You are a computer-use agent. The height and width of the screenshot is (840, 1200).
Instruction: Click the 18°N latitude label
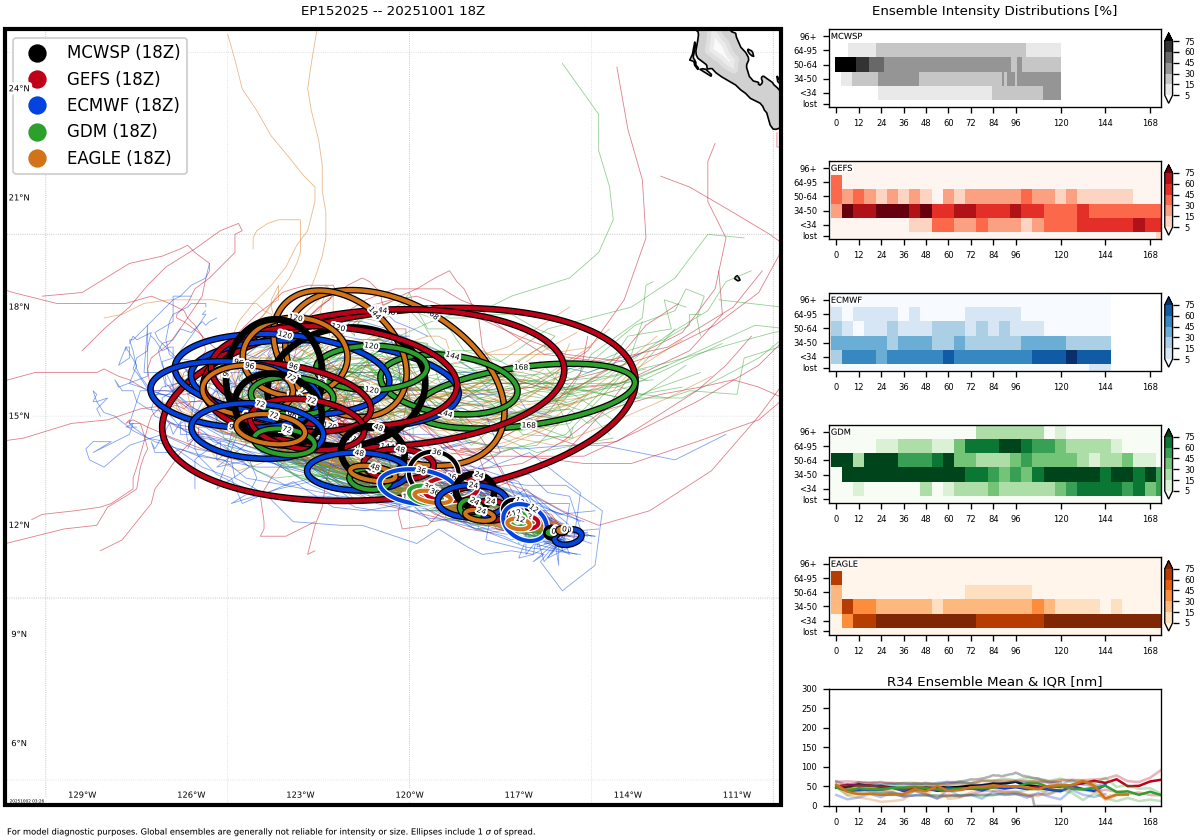[x=19, y=307]
